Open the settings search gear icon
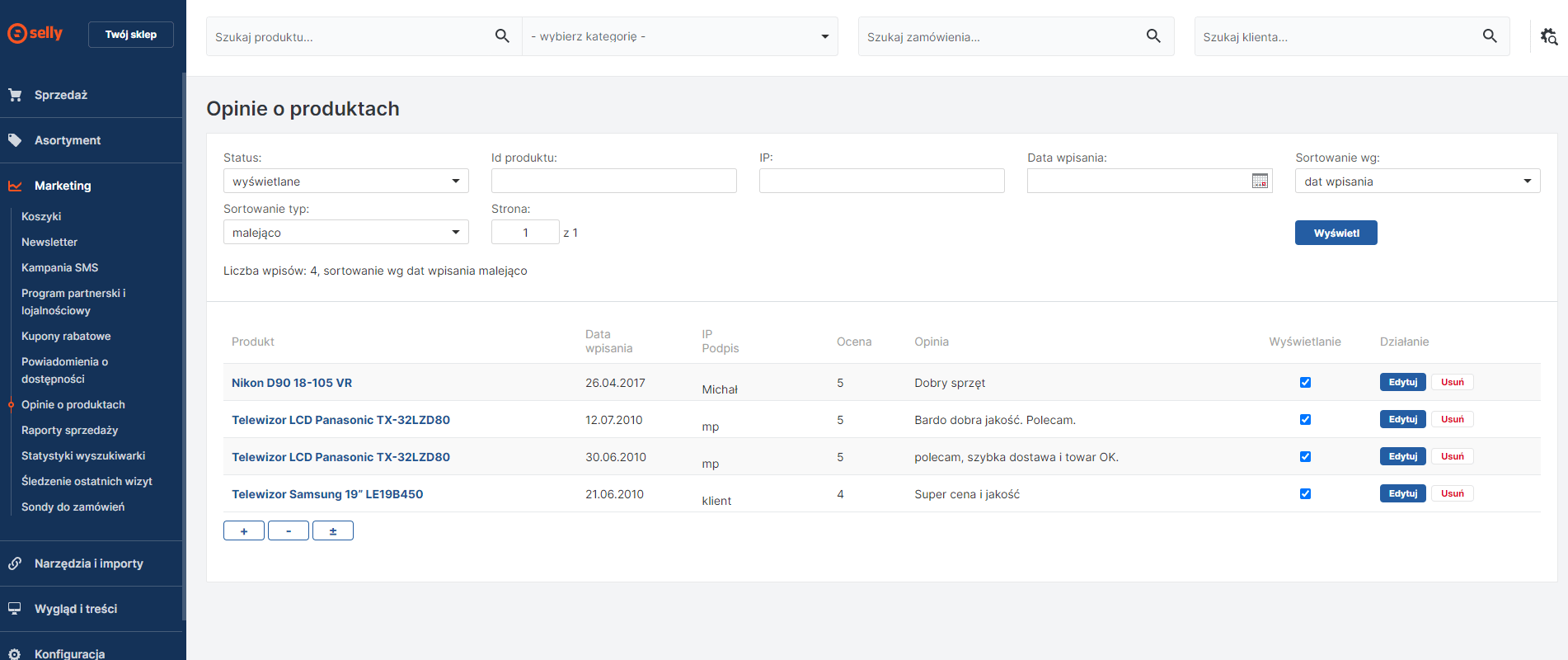This screenshot has height=660, width=1568. [x=1548, y=36]
